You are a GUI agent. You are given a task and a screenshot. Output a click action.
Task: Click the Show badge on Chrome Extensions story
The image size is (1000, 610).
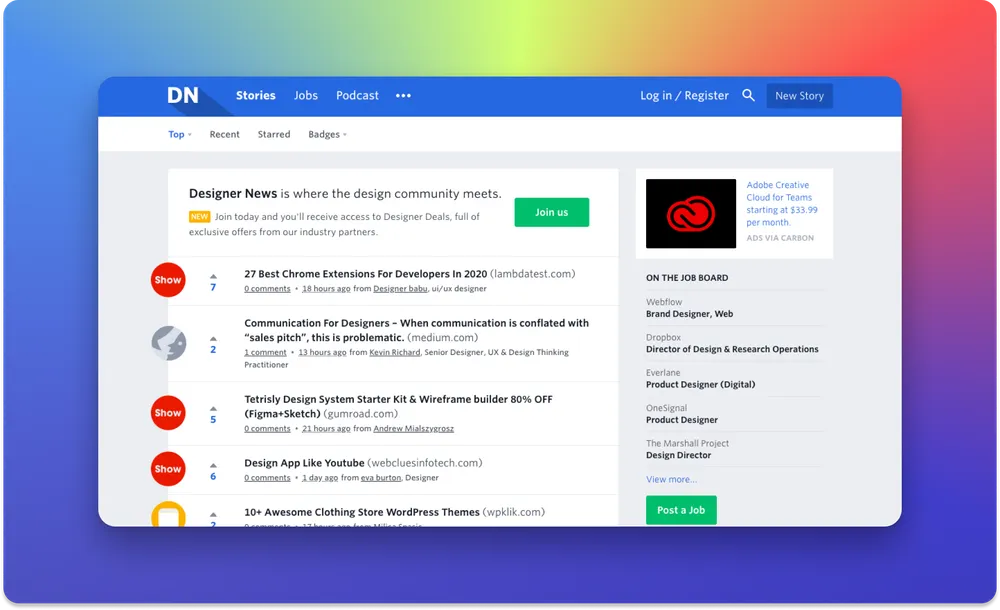coord(167,280)
